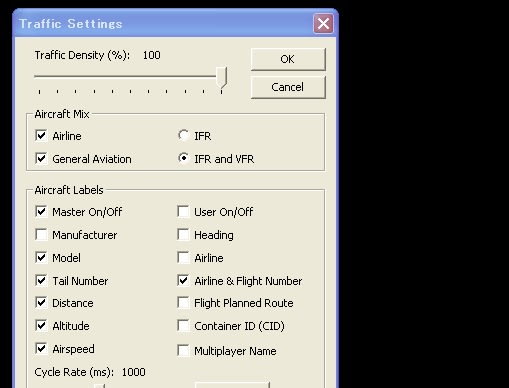Click the Aircraft Mix group label

(x=62, y=114)
